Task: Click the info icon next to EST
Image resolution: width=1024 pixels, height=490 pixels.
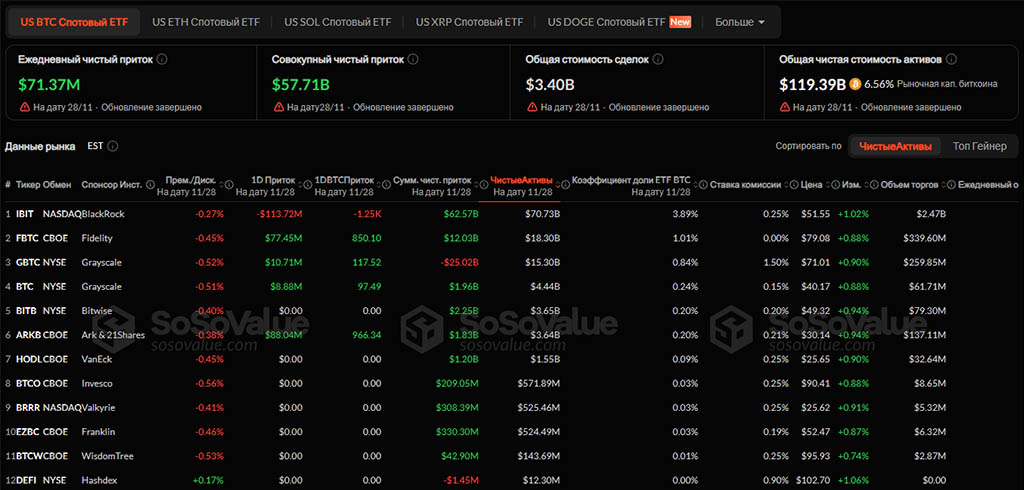Action: point(113,146)
